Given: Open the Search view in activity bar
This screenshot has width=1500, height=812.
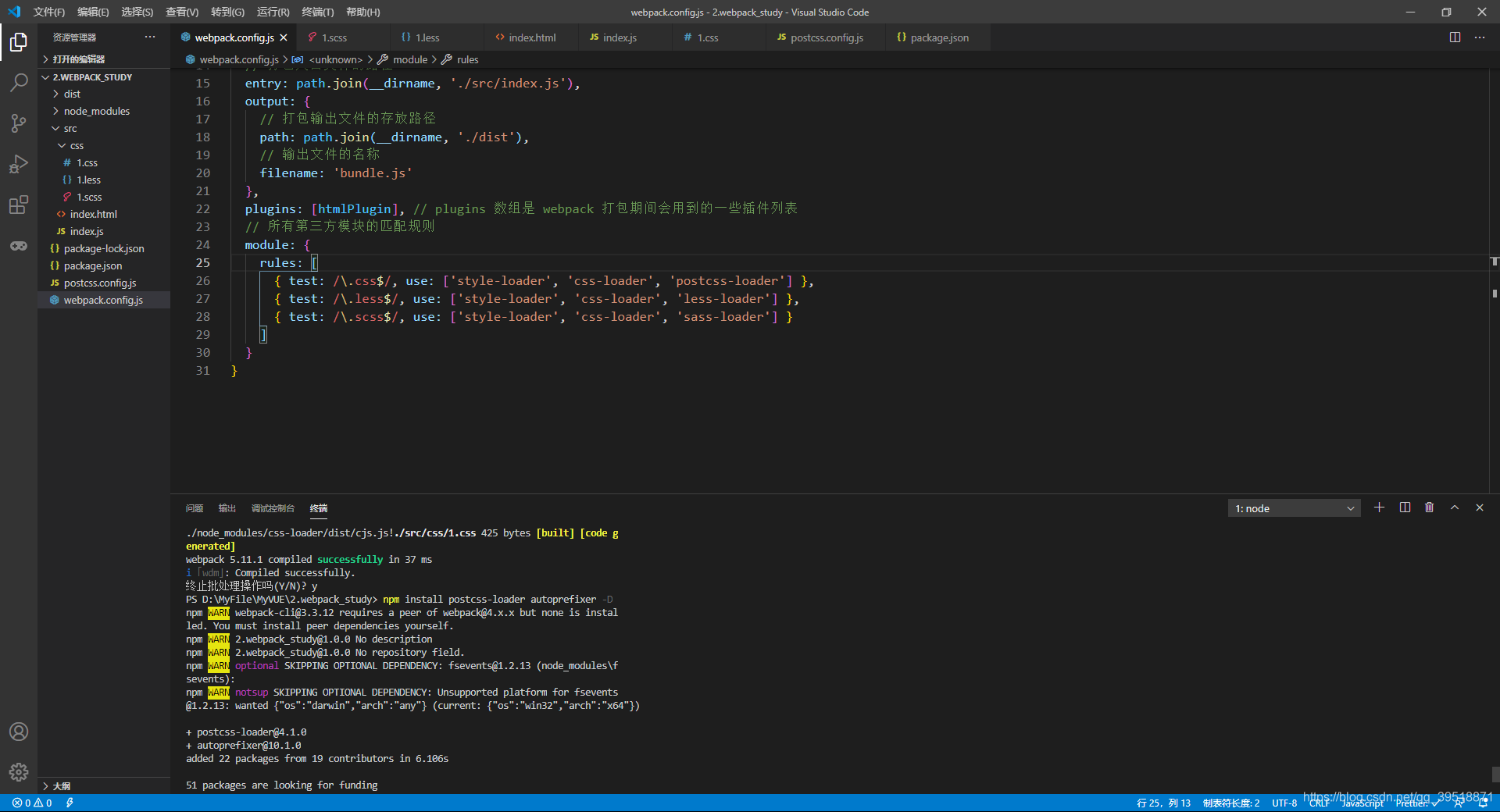Looking at the screenshot, I should pos(19,82).
